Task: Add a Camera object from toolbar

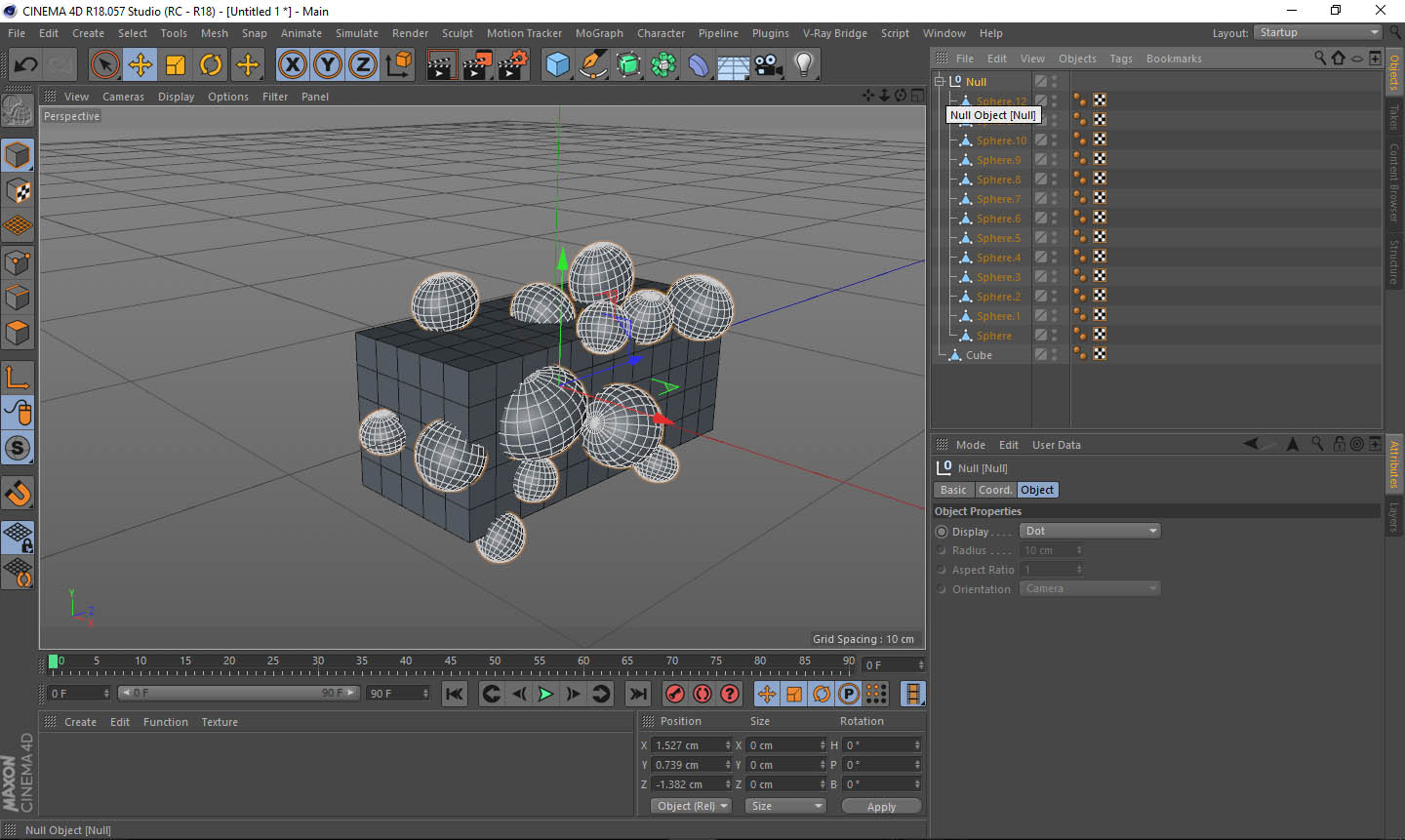Action: [769, 65]
